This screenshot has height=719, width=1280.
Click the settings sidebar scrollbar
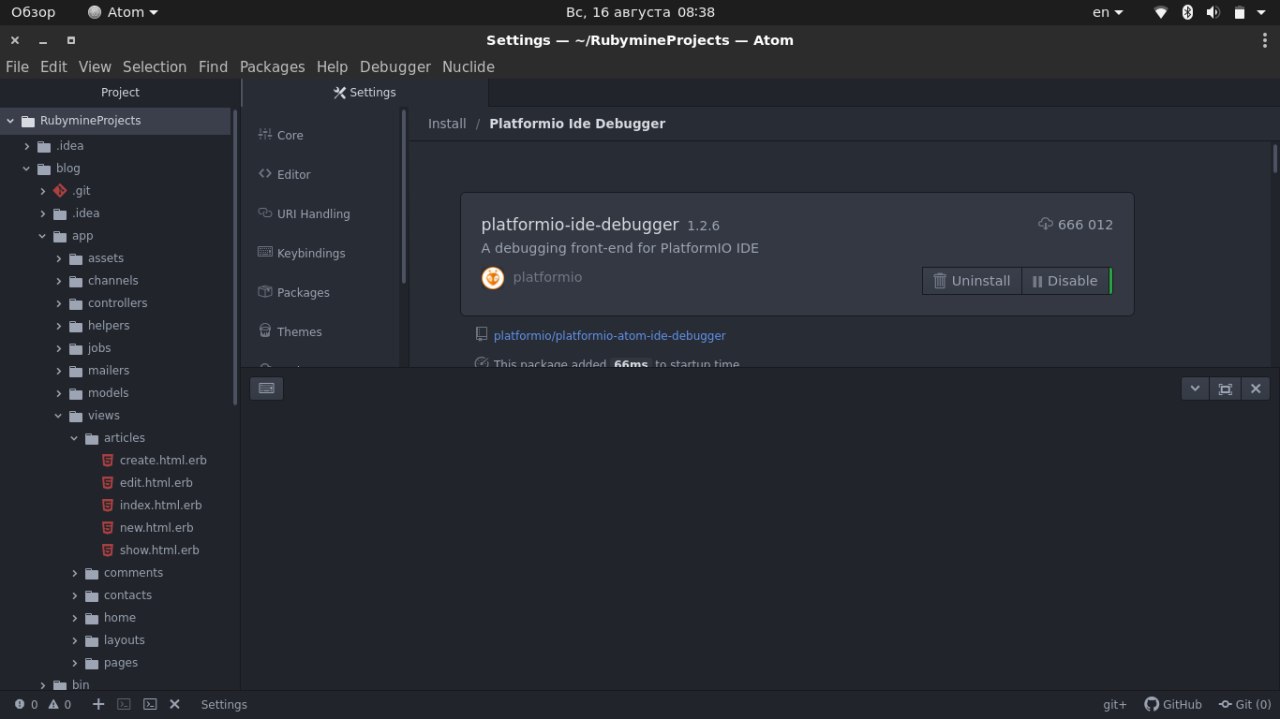pyautogui.click(x=404, y=196)
